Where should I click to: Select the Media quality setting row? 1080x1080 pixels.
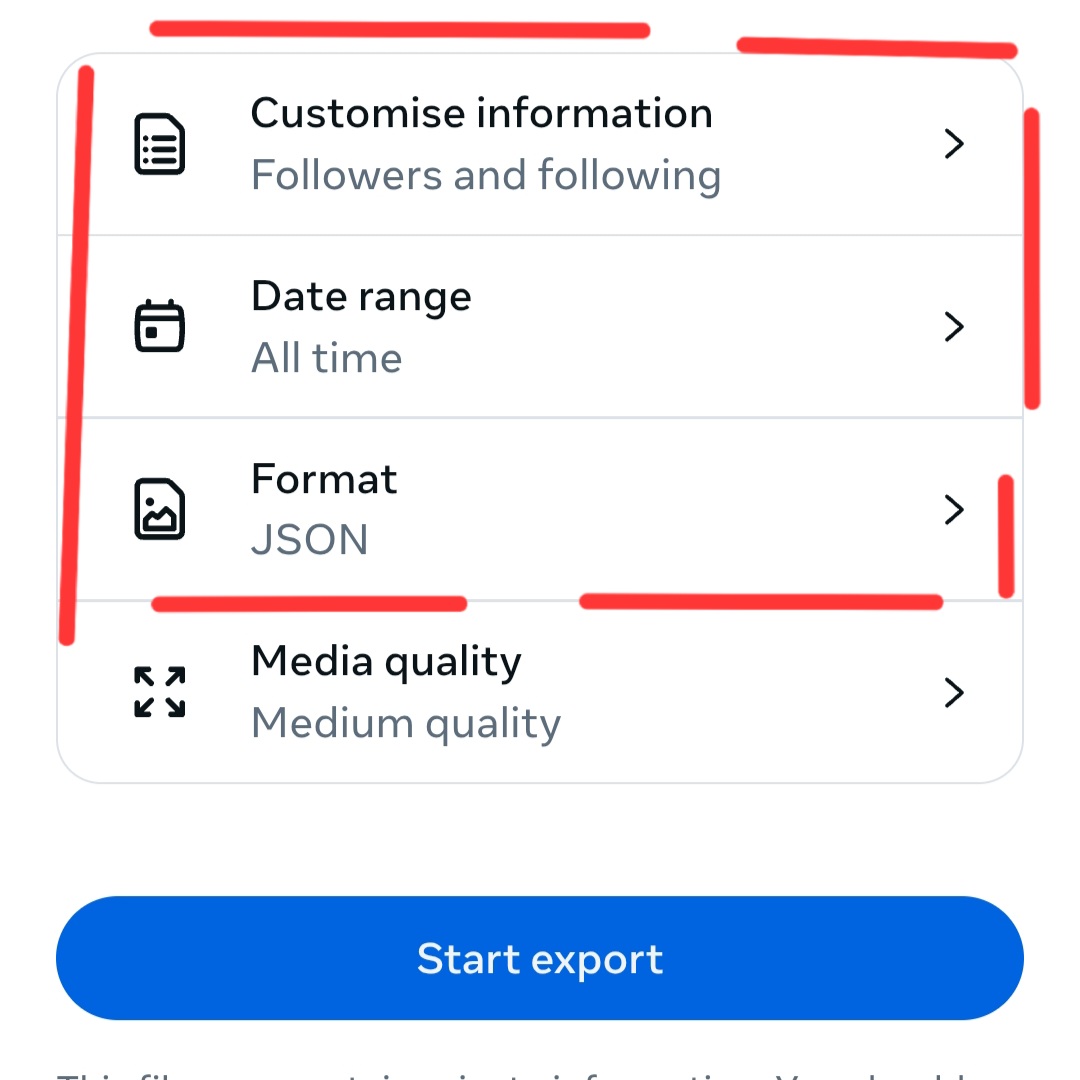tap(540, 691)
